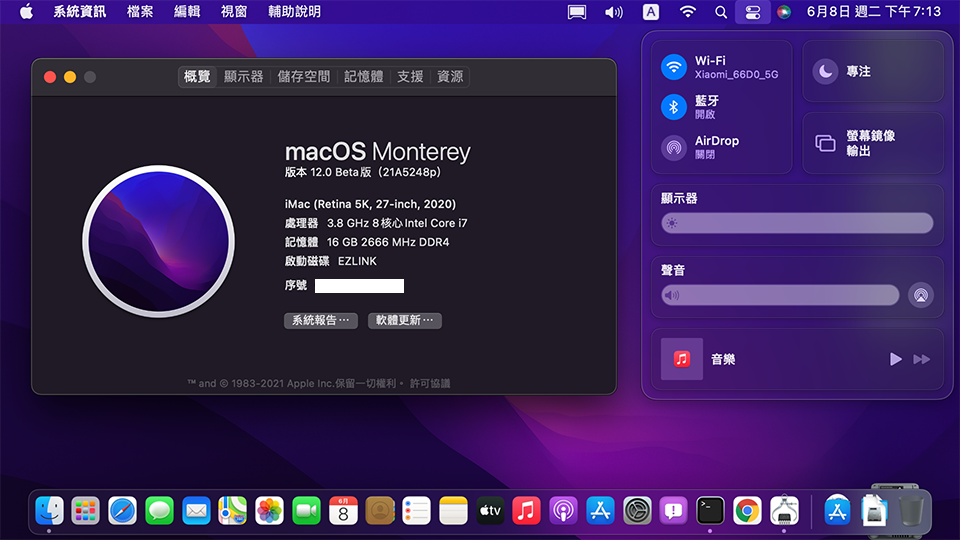This screenshot has height=540, width=960.
Task: Open the display icon in menu bar
Action: tap(577, 12)
